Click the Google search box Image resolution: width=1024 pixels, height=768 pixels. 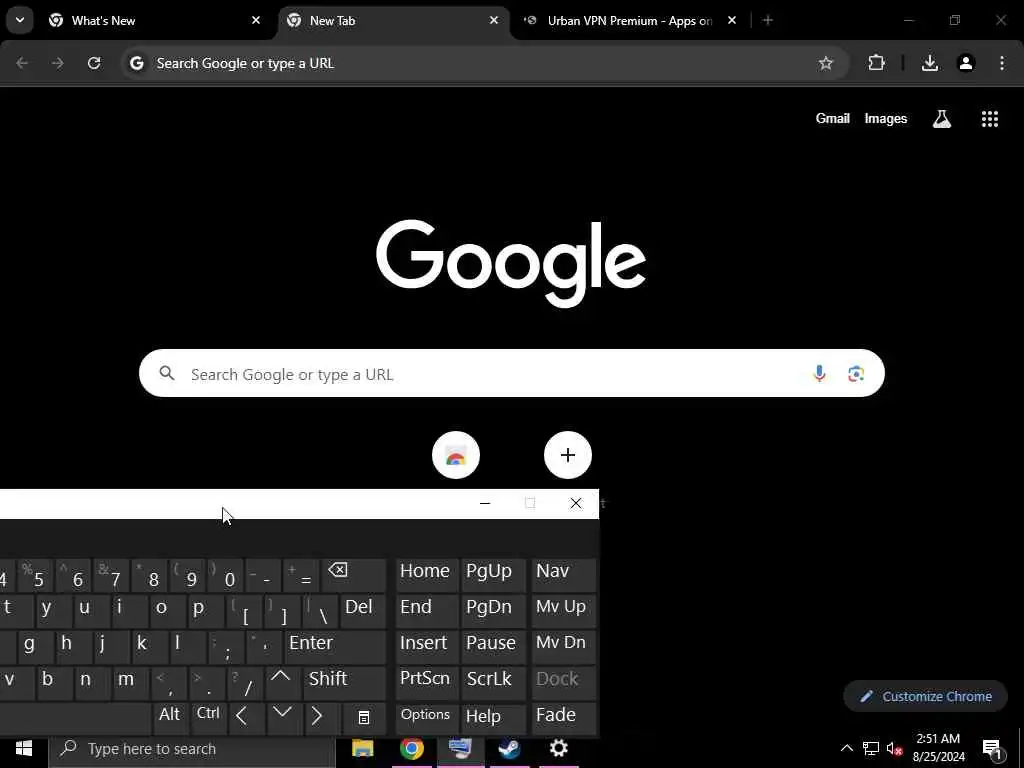pos(511,374)
